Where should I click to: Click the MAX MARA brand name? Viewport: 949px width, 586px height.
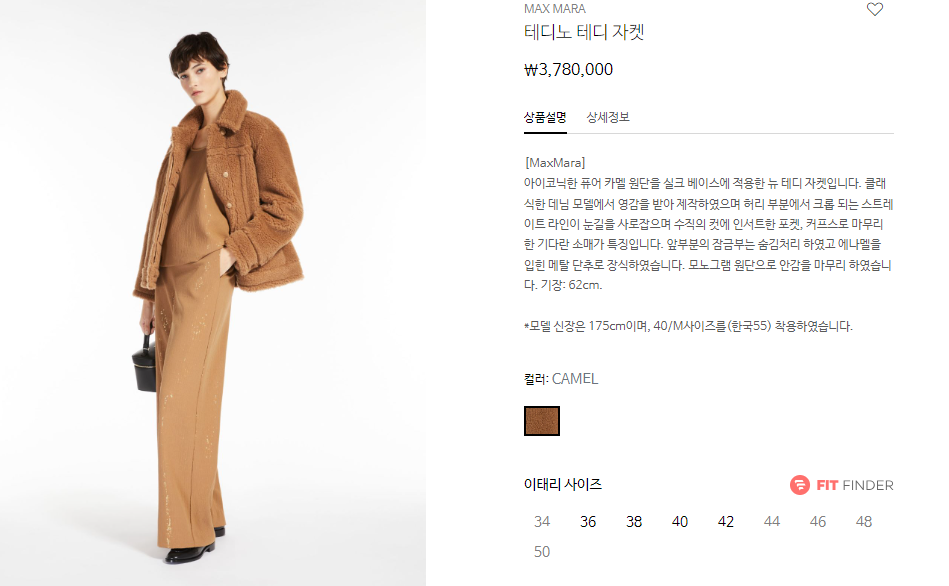[554, 8]
